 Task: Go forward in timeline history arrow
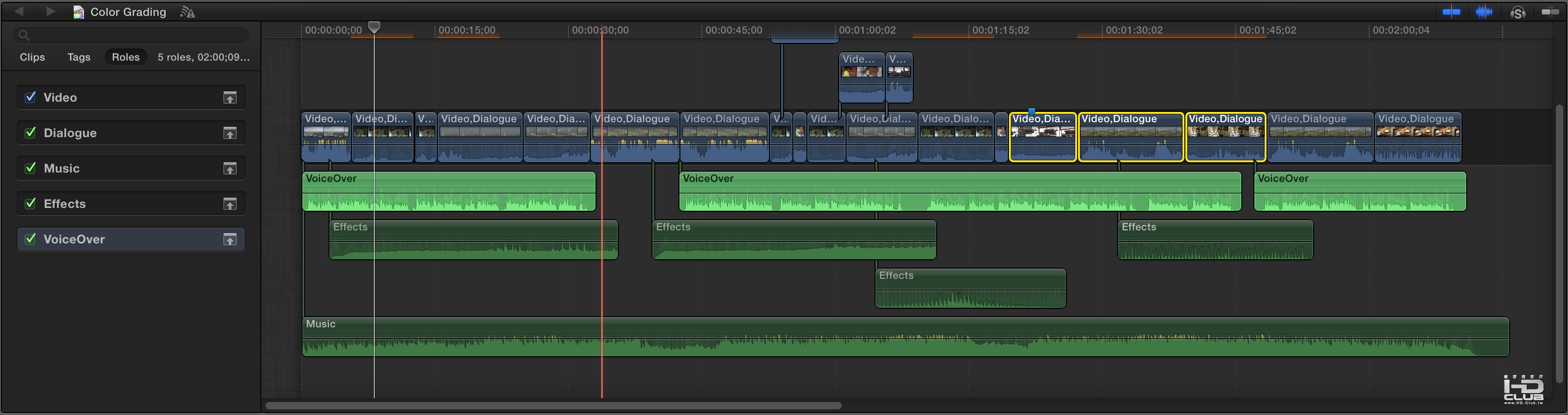tap(51, 12)
